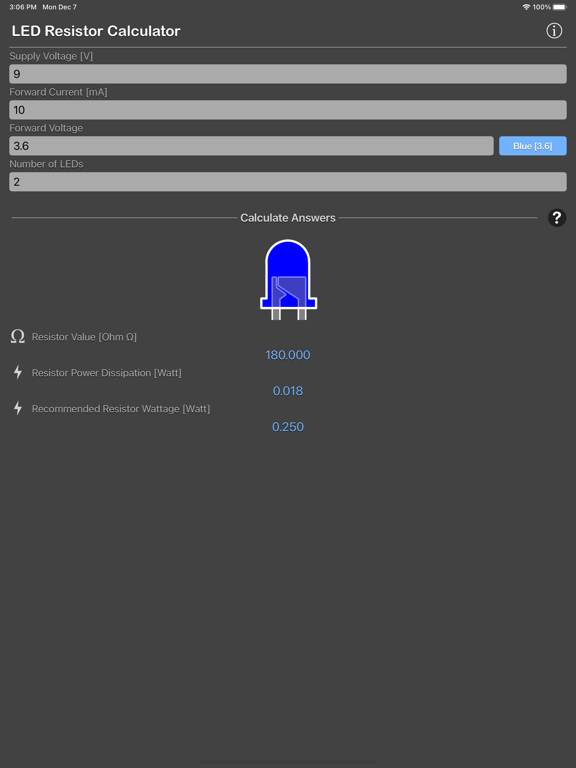The image size is (576, 768).
Task: Select the 0.250 recommended wattage result
Action: point(288,427)
